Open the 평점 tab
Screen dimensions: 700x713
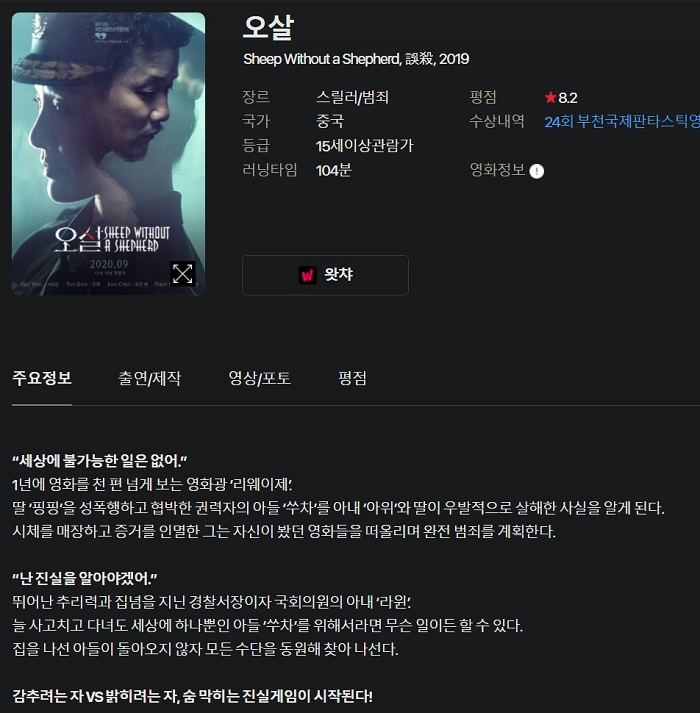(353, 378)
